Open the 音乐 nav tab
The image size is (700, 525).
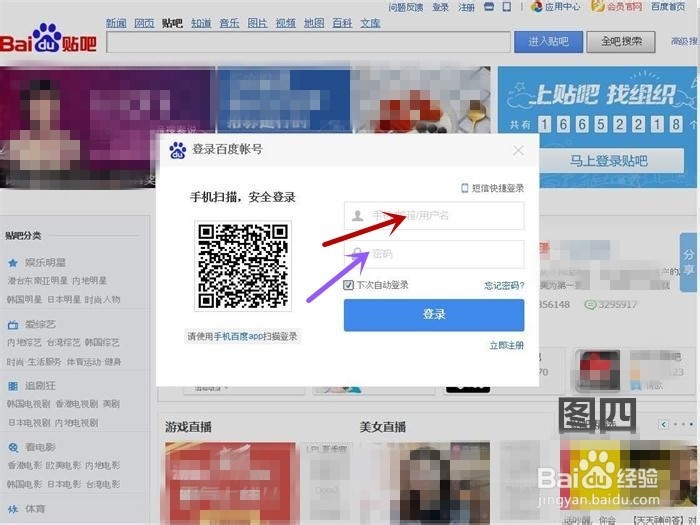point(229,23)
